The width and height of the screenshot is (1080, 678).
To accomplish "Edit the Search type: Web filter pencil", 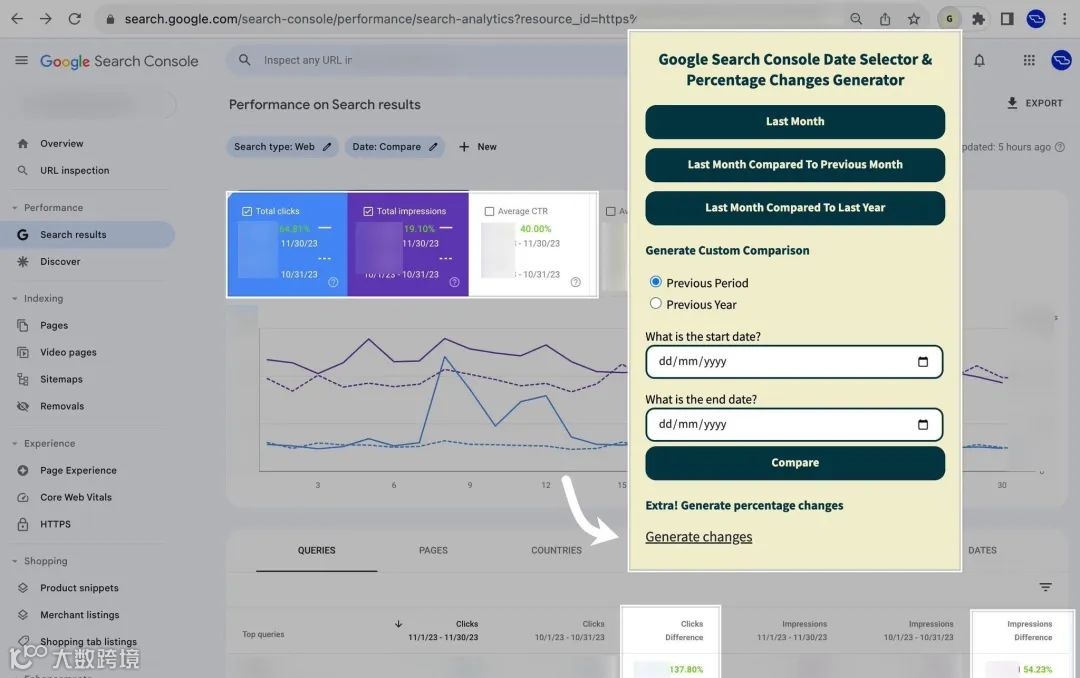I will [327, 147].
